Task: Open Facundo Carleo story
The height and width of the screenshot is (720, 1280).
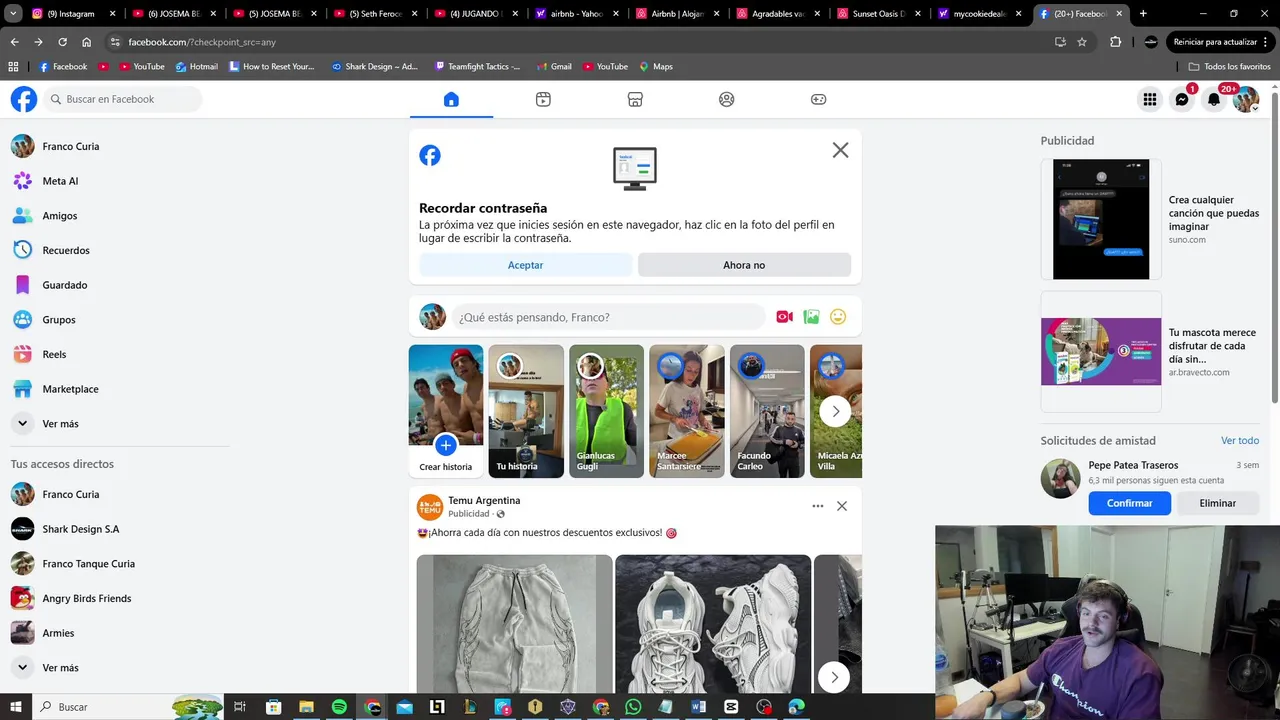Action: pyautogui.click(x=767, y=411)
